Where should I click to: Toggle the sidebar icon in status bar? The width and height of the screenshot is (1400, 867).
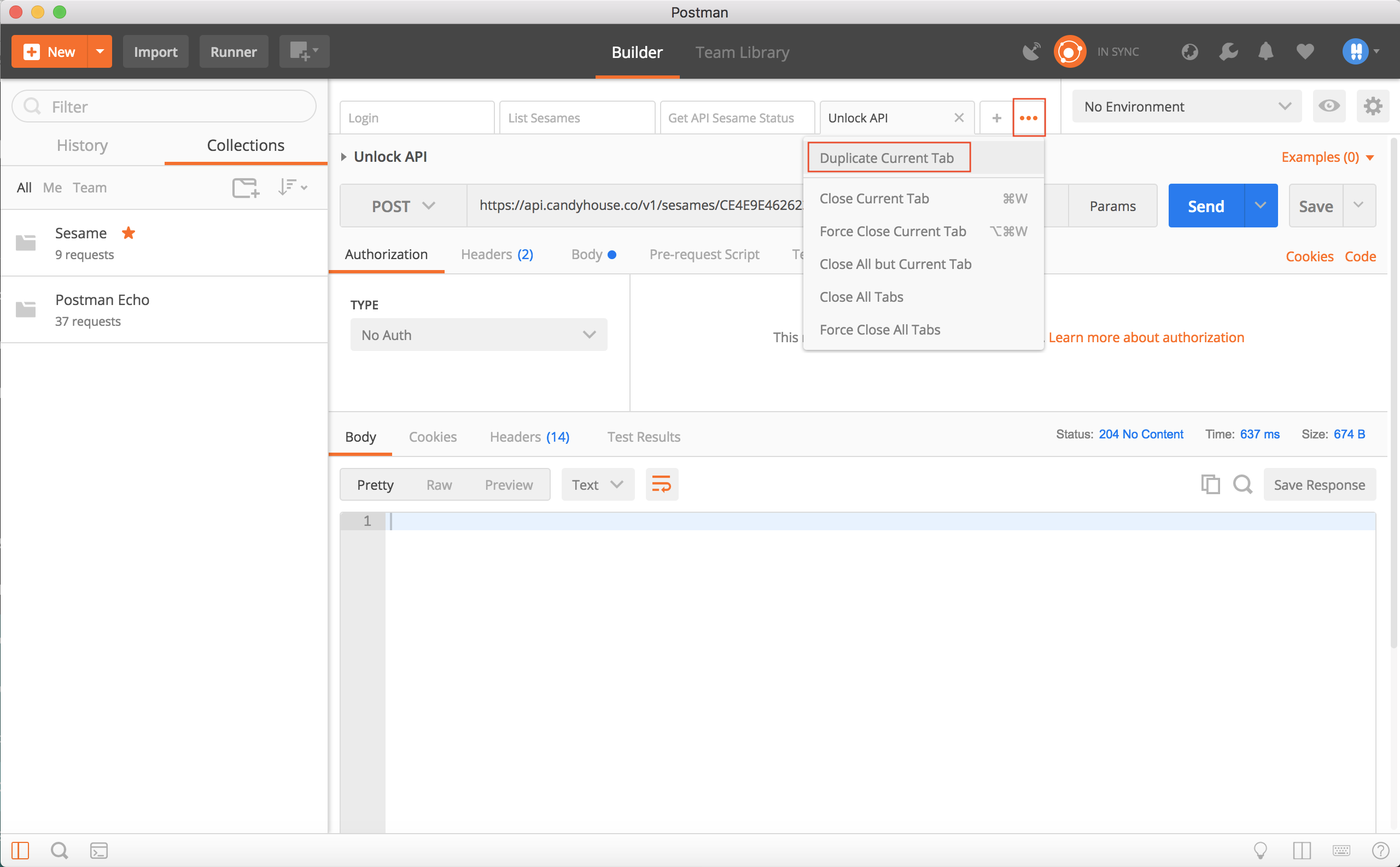tap(20, 851)
